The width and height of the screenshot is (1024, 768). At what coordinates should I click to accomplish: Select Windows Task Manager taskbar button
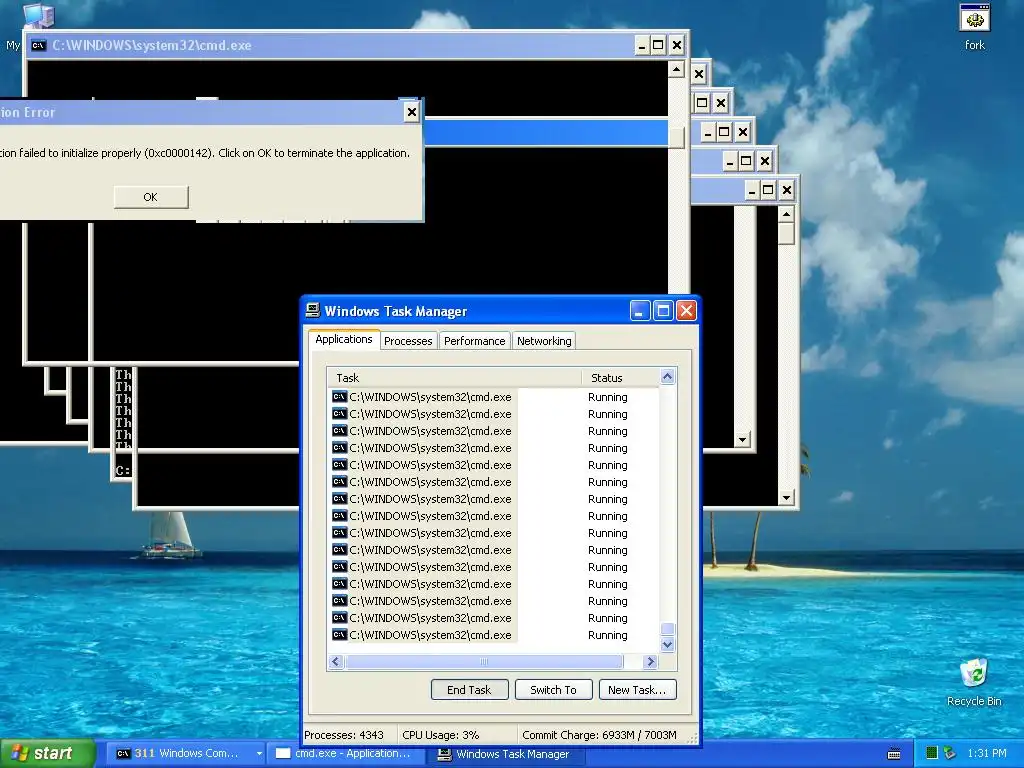[503, 754]
